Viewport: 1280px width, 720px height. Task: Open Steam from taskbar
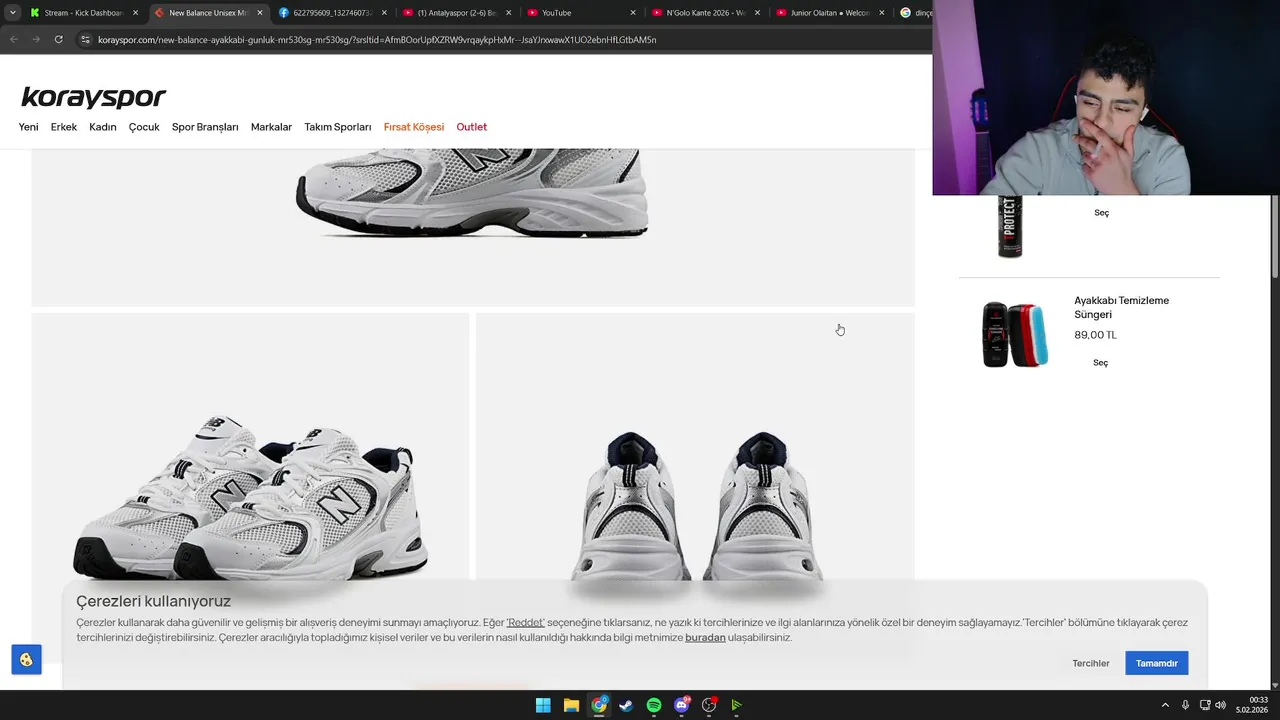(x=626, y=705)
